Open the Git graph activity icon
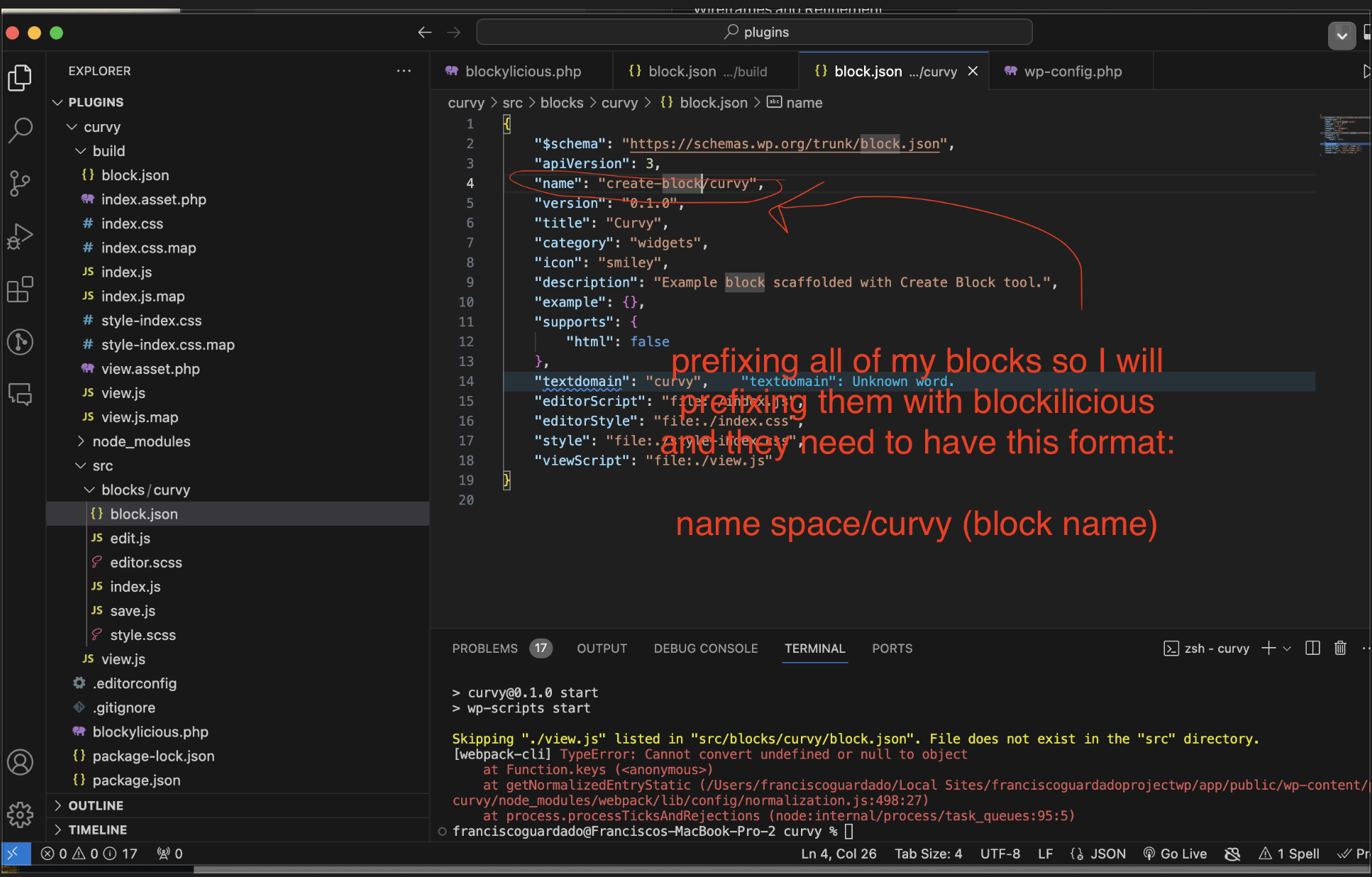 20,342
